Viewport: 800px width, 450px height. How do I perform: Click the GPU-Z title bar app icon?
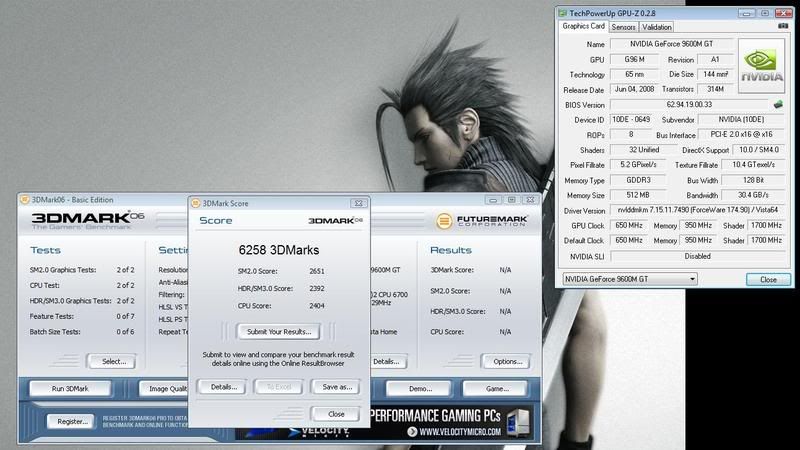pyautogui.click(x=563, y=12)
